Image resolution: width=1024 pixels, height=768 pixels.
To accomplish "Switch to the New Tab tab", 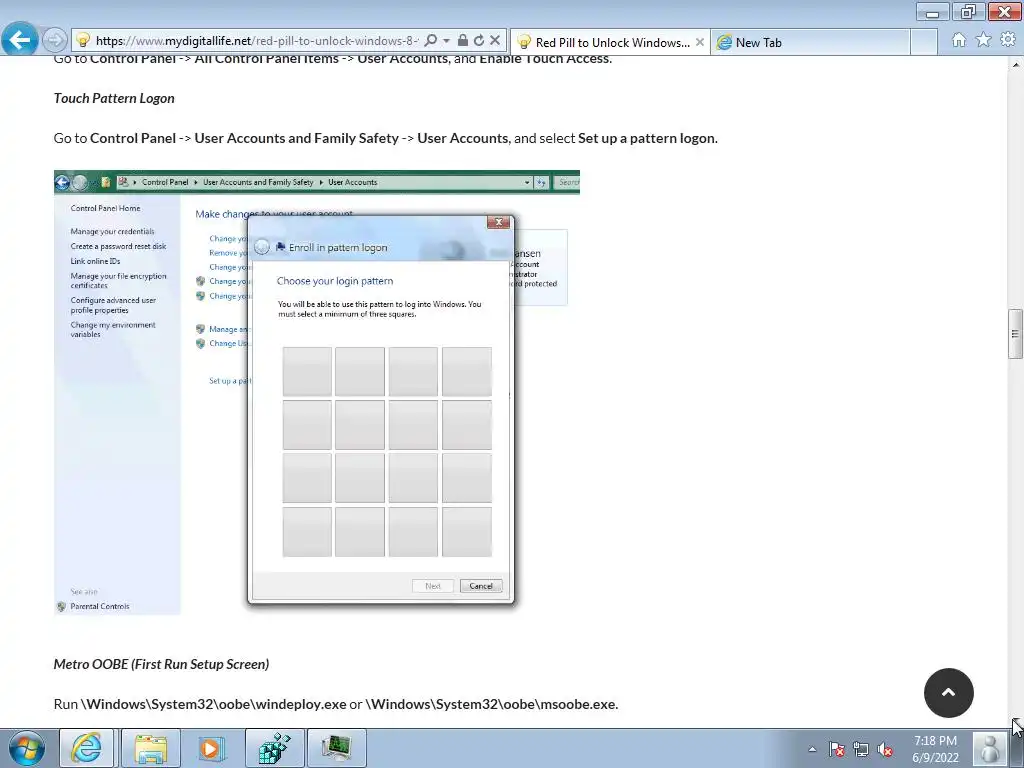I will [x=810, y=42].
